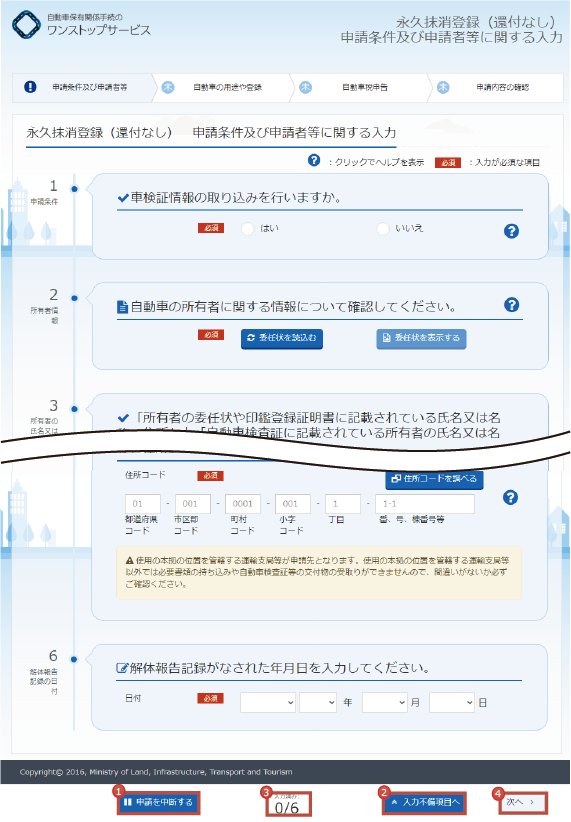Click 住所コードを調べる button
The width and height of the screenshot is (571, 822).
click(x=434, y=479)
